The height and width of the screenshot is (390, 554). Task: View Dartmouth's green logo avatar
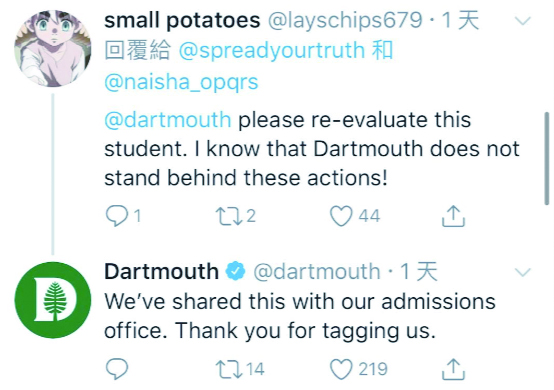53,300
